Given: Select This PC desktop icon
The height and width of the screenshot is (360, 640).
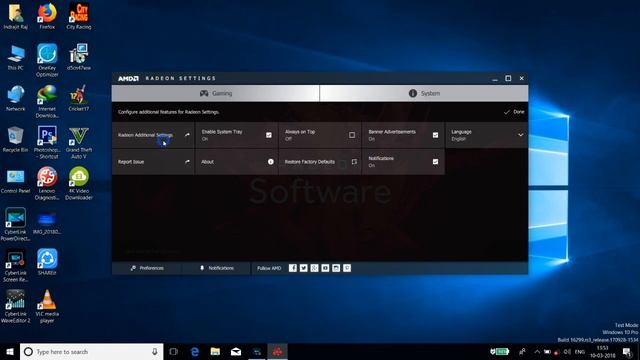Looking at the screenshot, I should click(x=16, y=58).
